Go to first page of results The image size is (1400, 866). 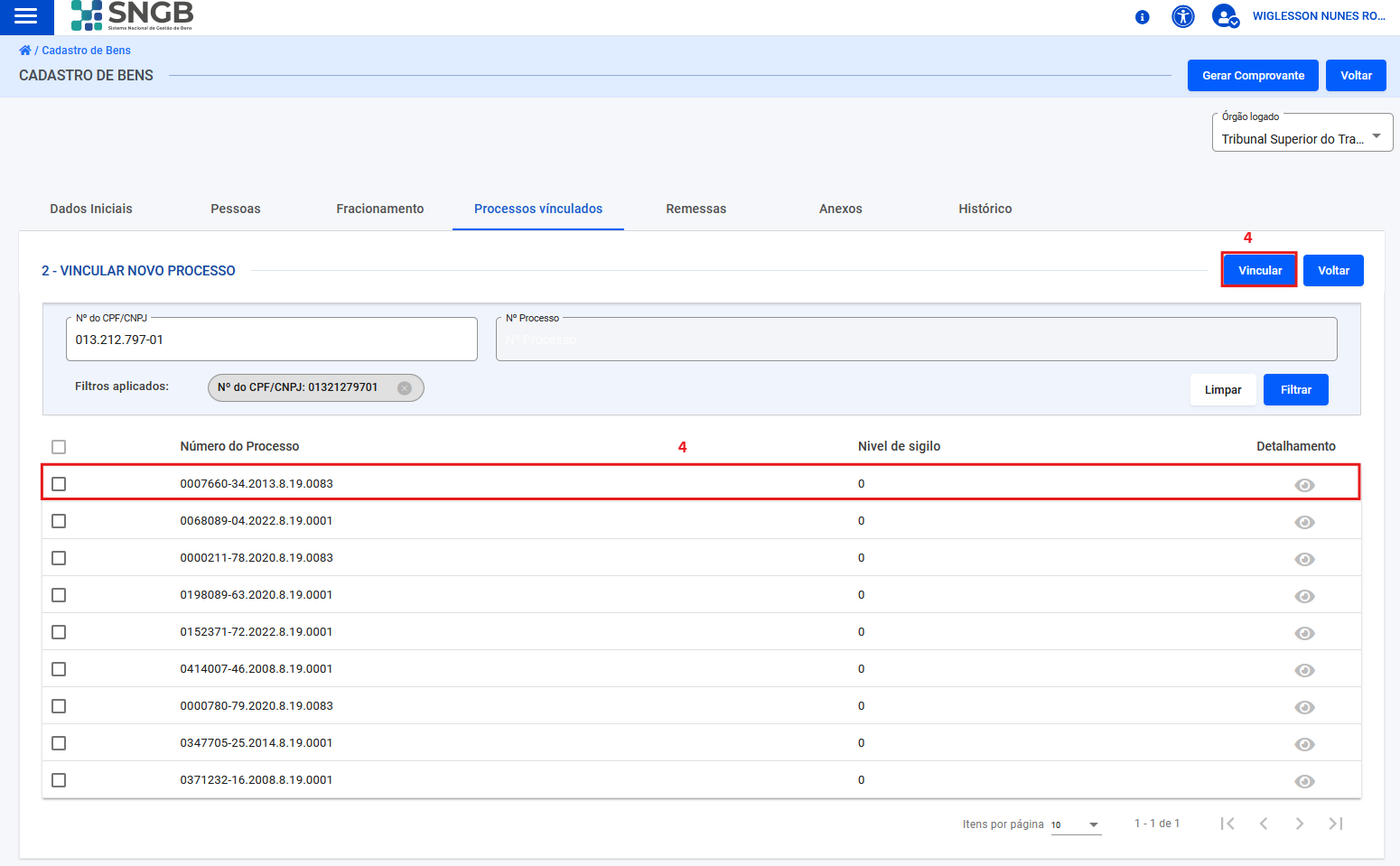[1227, 824]
